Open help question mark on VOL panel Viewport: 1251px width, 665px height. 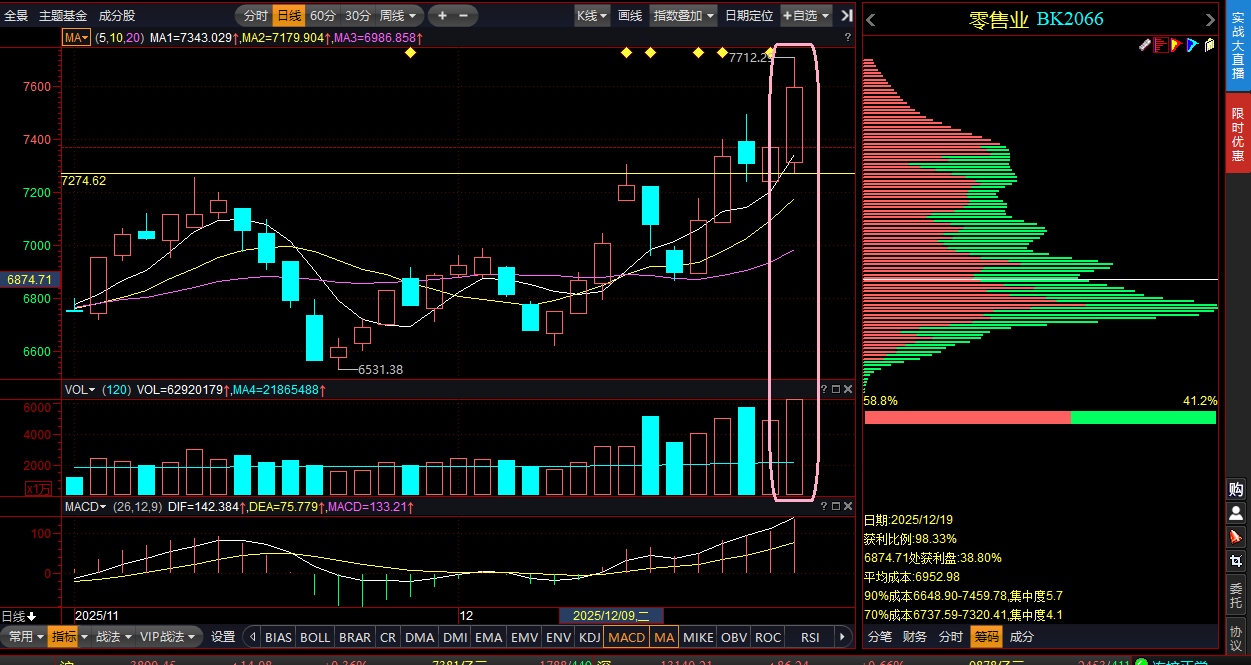tap(824, 389)
